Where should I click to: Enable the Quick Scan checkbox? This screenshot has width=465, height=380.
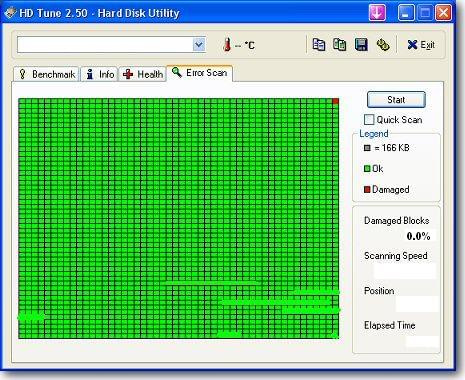point(369,119)
